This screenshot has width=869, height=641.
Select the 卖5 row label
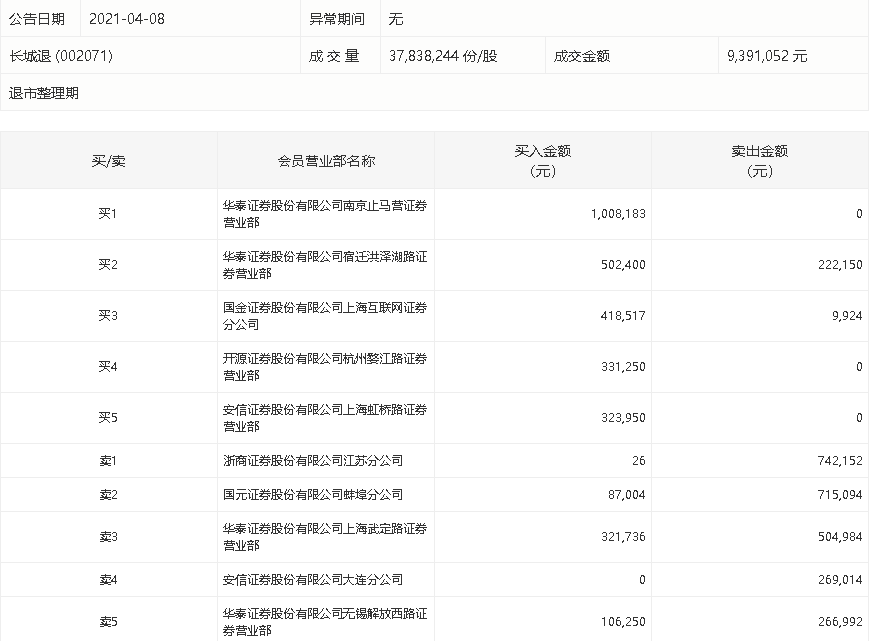click(108, 622)
